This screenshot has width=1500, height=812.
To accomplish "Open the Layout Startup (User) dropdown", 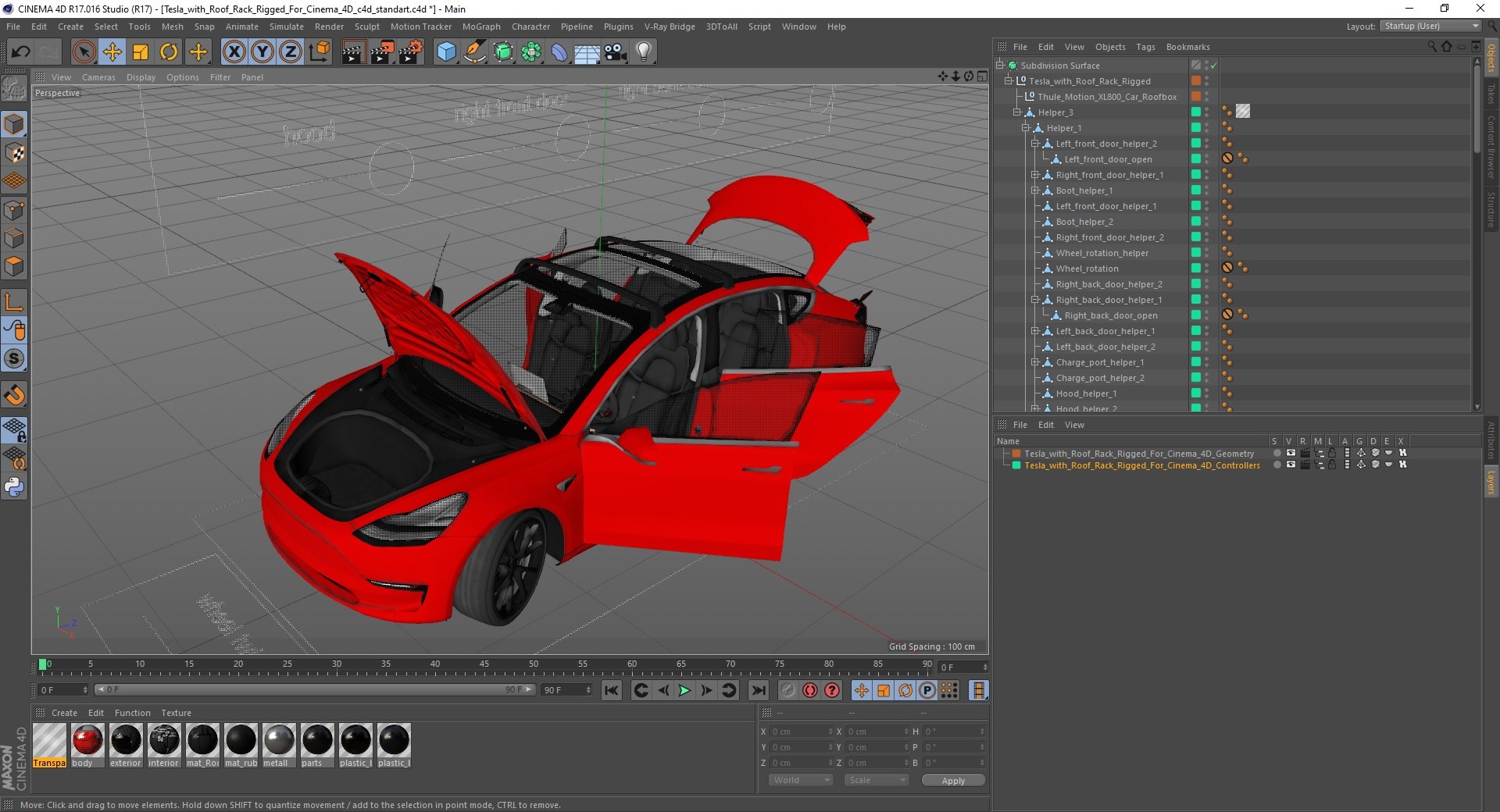I will (1430, 26).
